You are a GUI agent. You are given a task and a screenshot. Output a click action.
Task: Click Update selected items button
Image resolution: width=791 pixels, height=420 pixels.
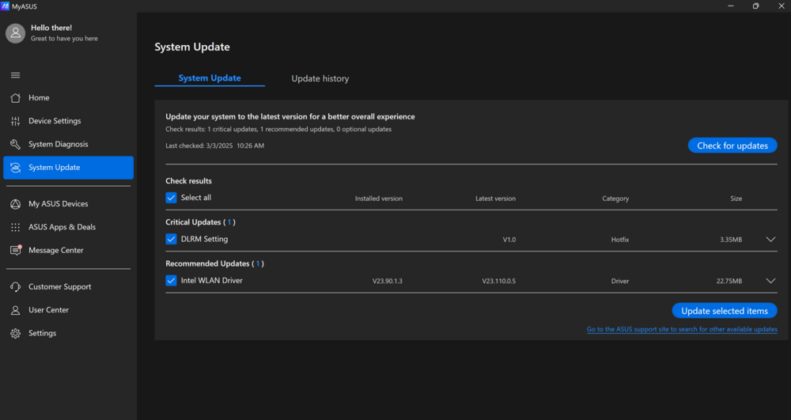click(x=724, y=311)
